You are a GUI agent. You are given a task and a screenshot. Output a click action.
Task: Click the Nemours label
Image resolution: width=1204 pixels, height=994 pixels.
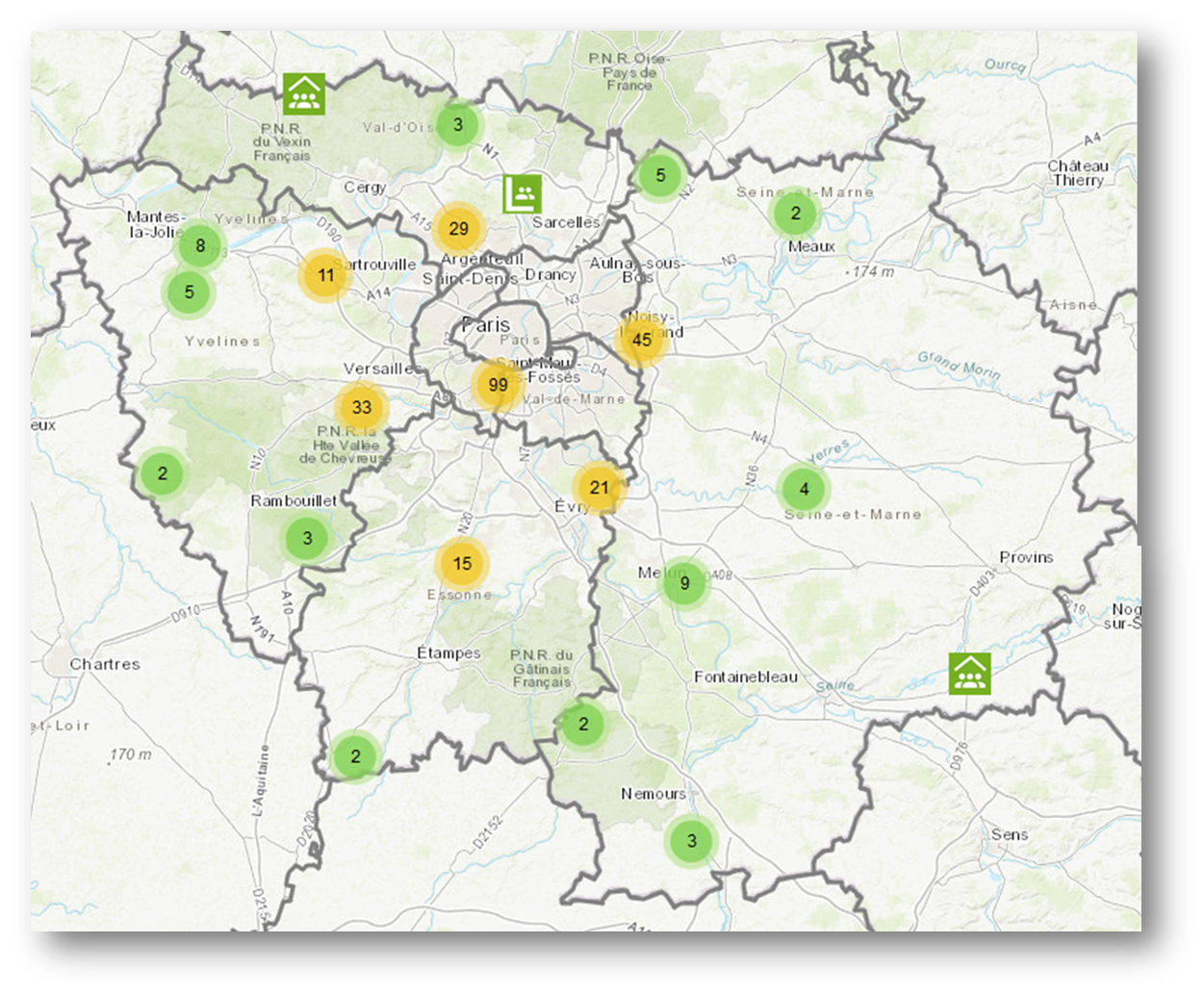(x=653, y=794)
